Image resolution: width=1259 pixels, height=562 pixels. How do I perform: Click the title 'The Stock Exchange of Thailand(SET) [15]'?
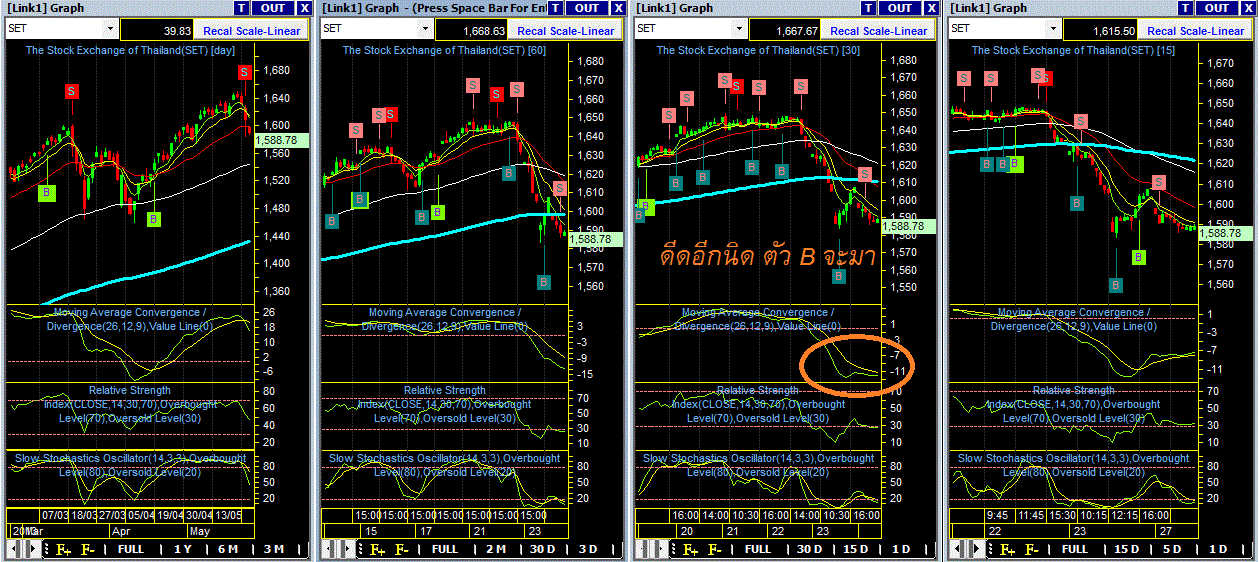click(1074, 50)
